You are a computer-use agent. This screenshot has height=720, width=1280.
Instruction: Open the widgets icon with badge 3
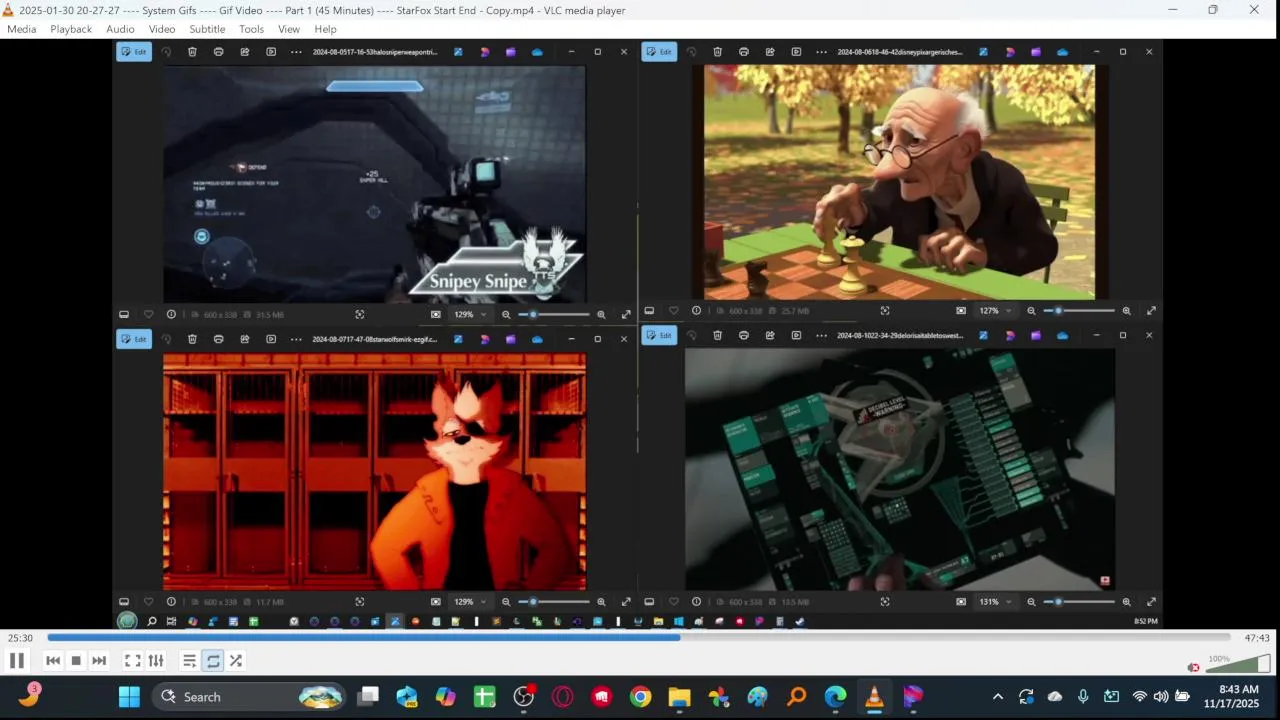(x=29, y=696)
